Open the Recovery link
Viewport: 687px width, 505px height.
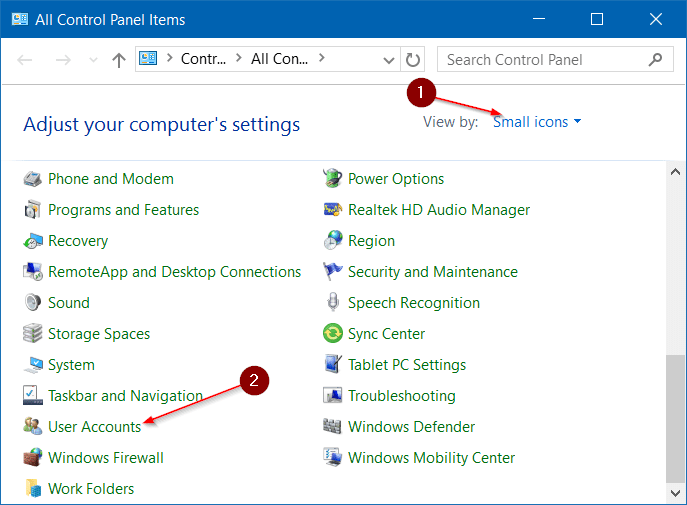pyautogui.click(x=78, y=241)
